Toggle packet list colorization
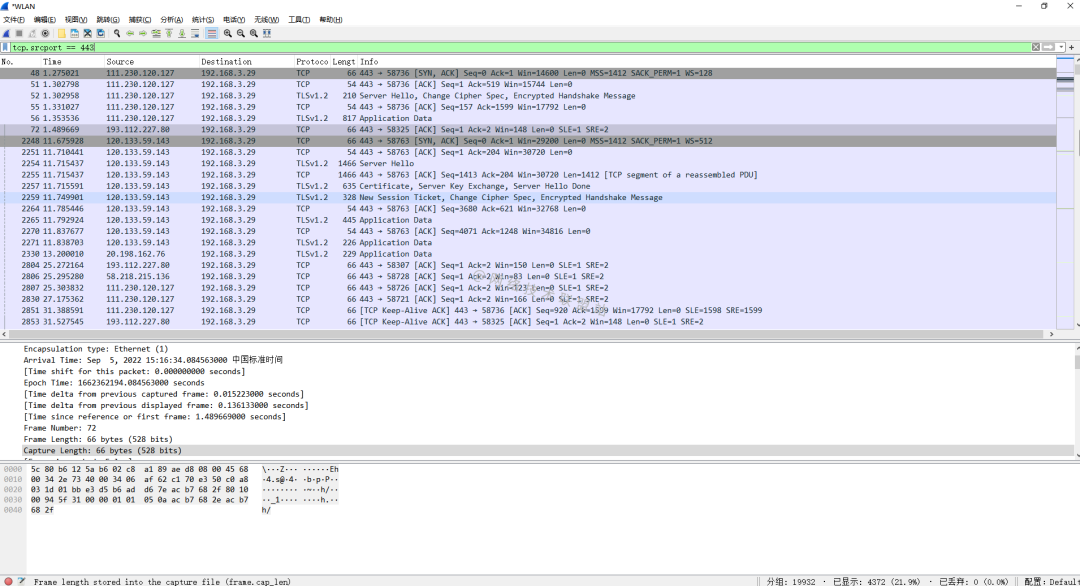 point(211,33)
